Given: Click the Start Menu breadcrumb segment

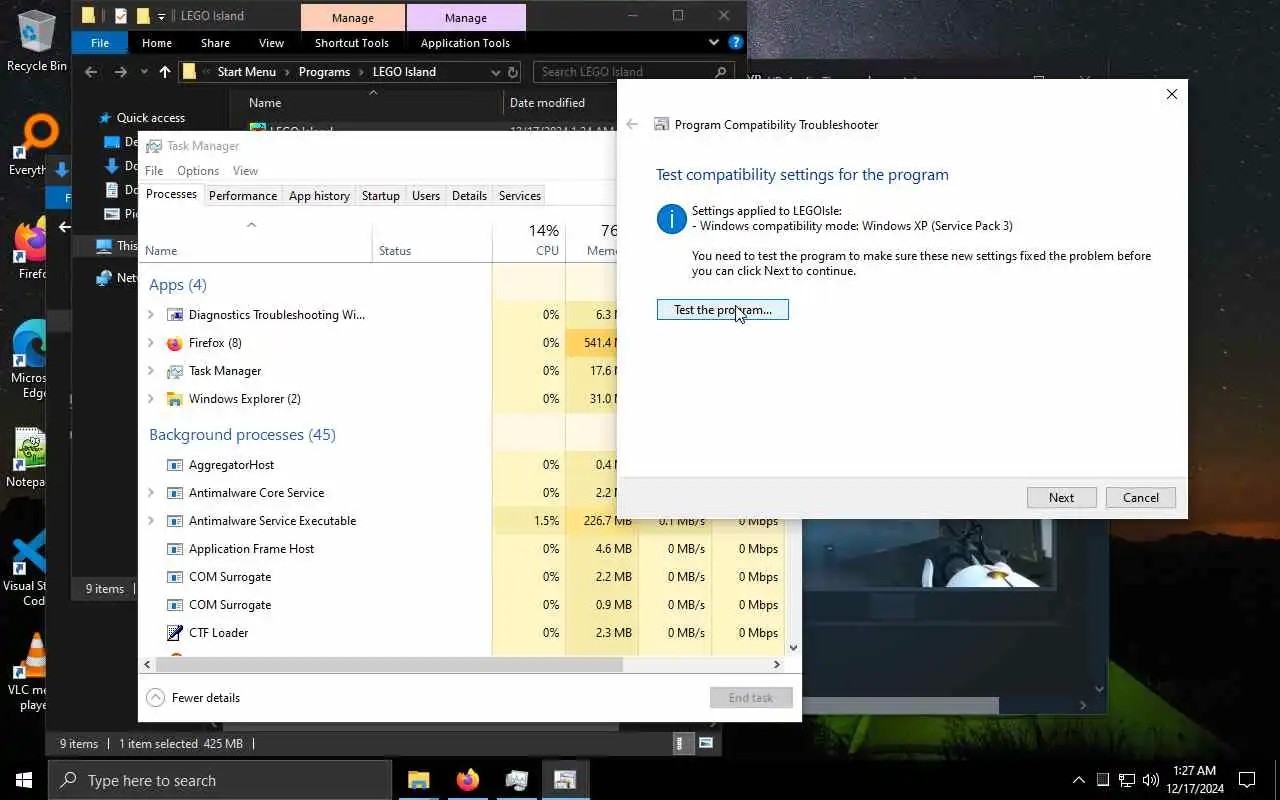Looking at the screenshot, I should (x=247, y=72).
